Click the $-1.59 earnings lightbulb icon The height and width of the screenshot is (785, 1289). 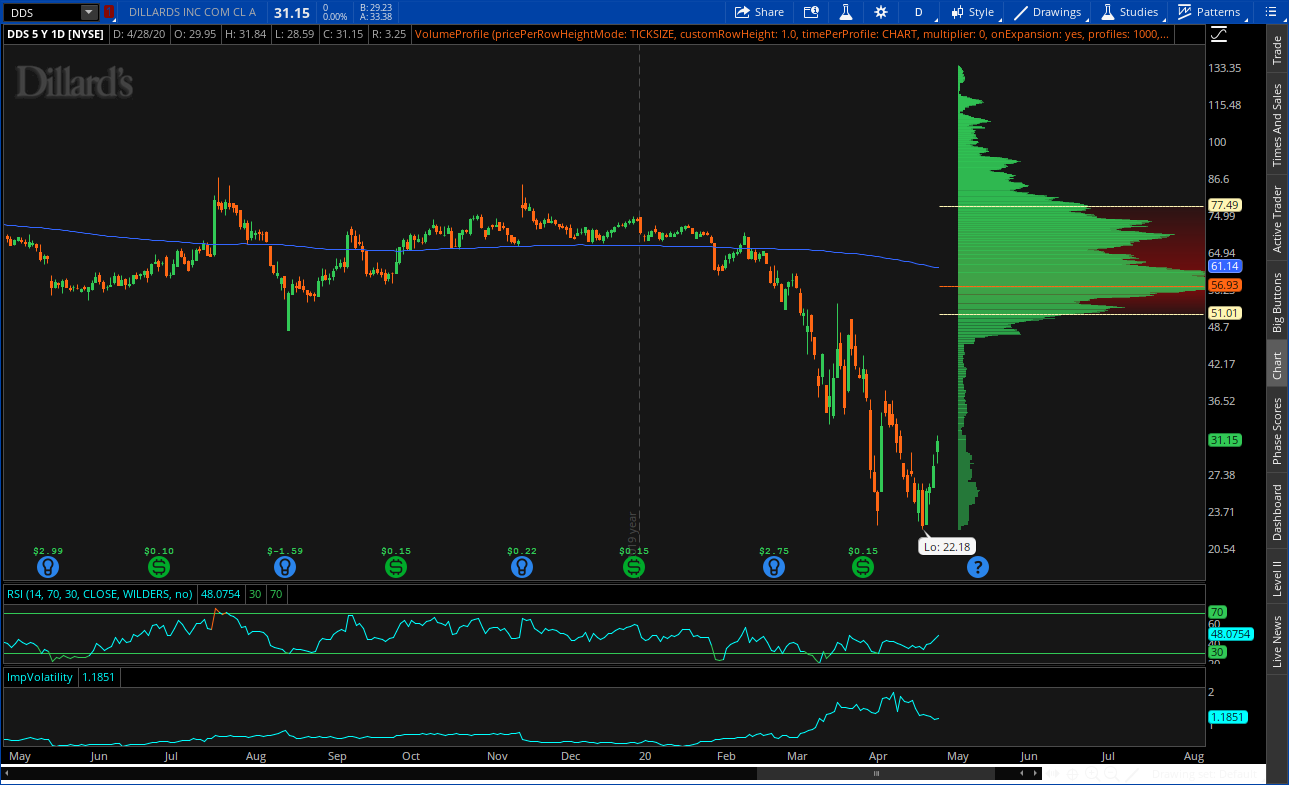(285, 567)
